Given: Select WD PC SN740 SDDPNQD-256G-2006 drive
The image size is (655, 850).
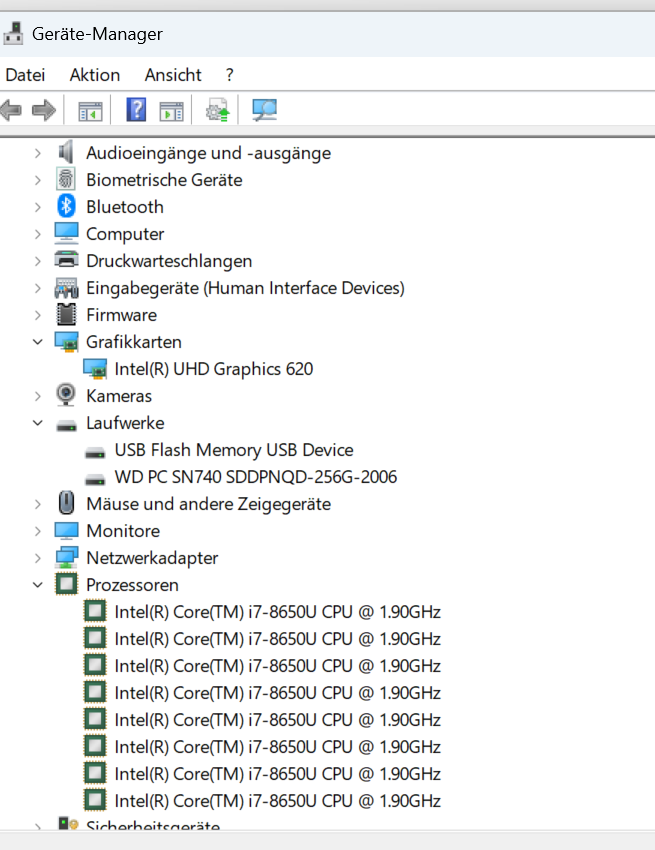Looking at the screenshot, I should click(x=255, y=477).
